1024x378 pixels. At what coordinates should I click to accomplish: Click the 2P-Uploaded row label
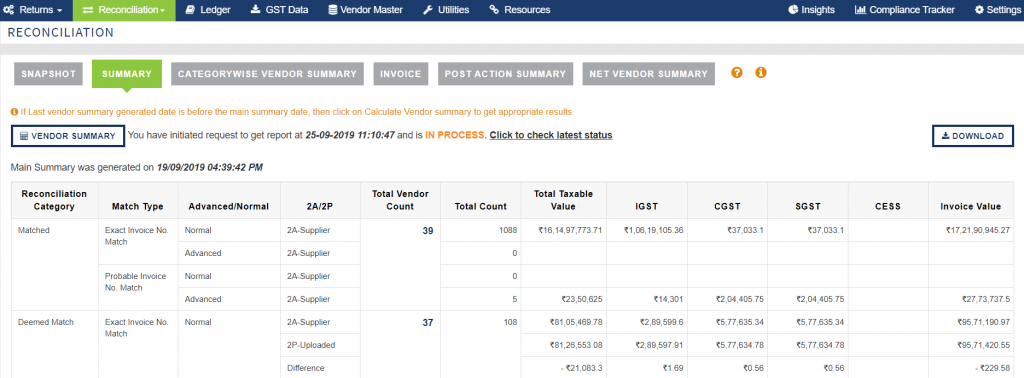310,345
